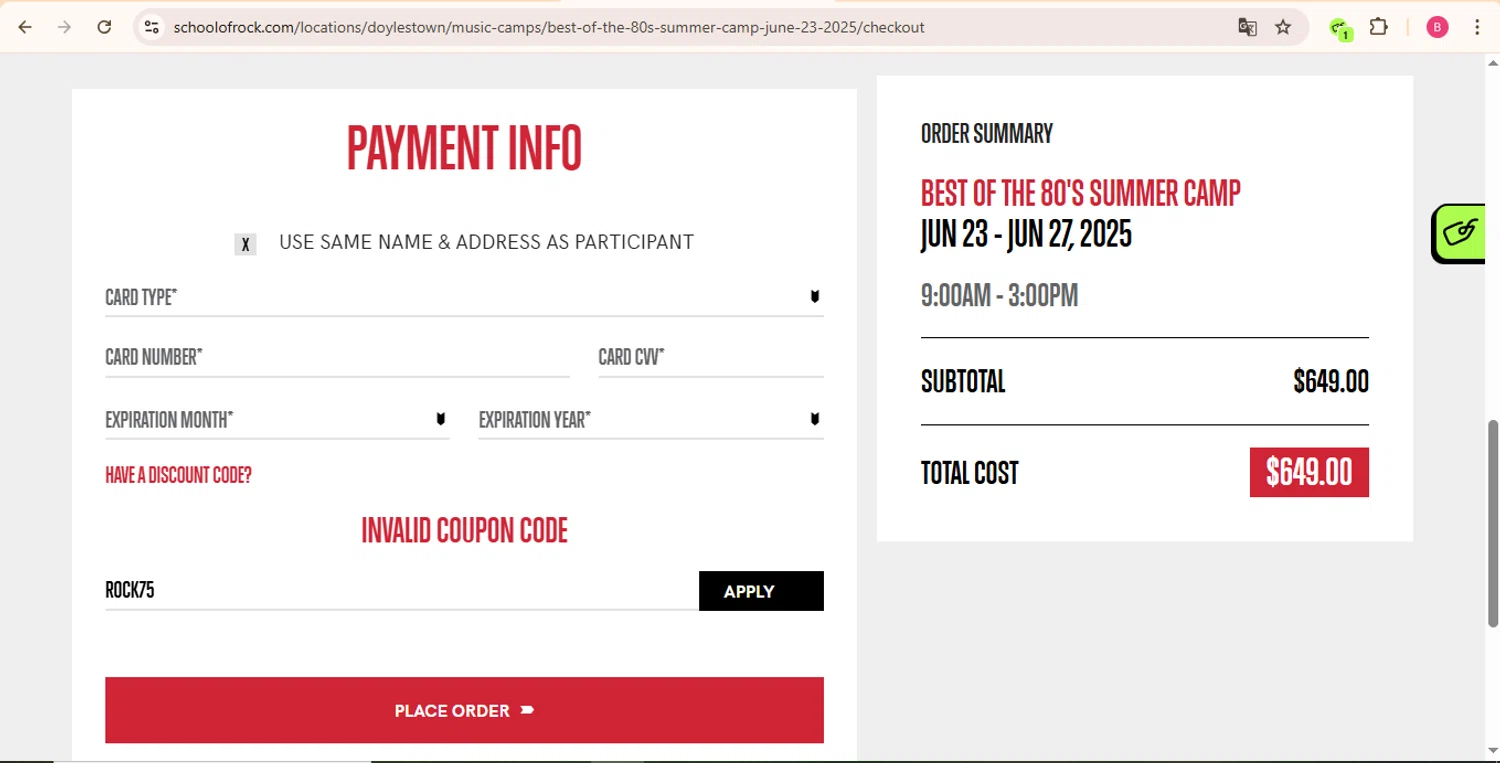Bookmark this page with star icon

tap(1284, 27)
